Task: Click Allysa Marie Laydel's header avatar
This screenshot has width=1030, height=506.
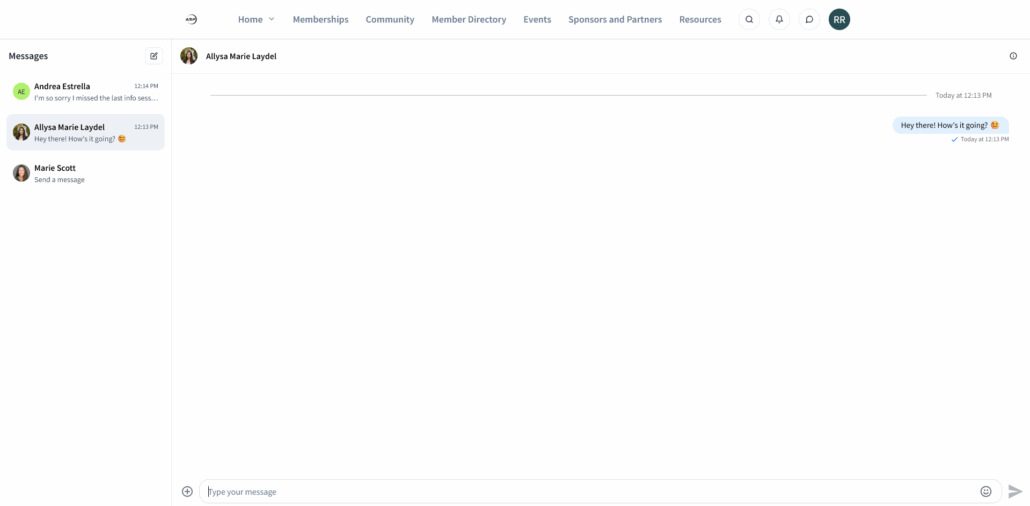Action: [189, 56]
